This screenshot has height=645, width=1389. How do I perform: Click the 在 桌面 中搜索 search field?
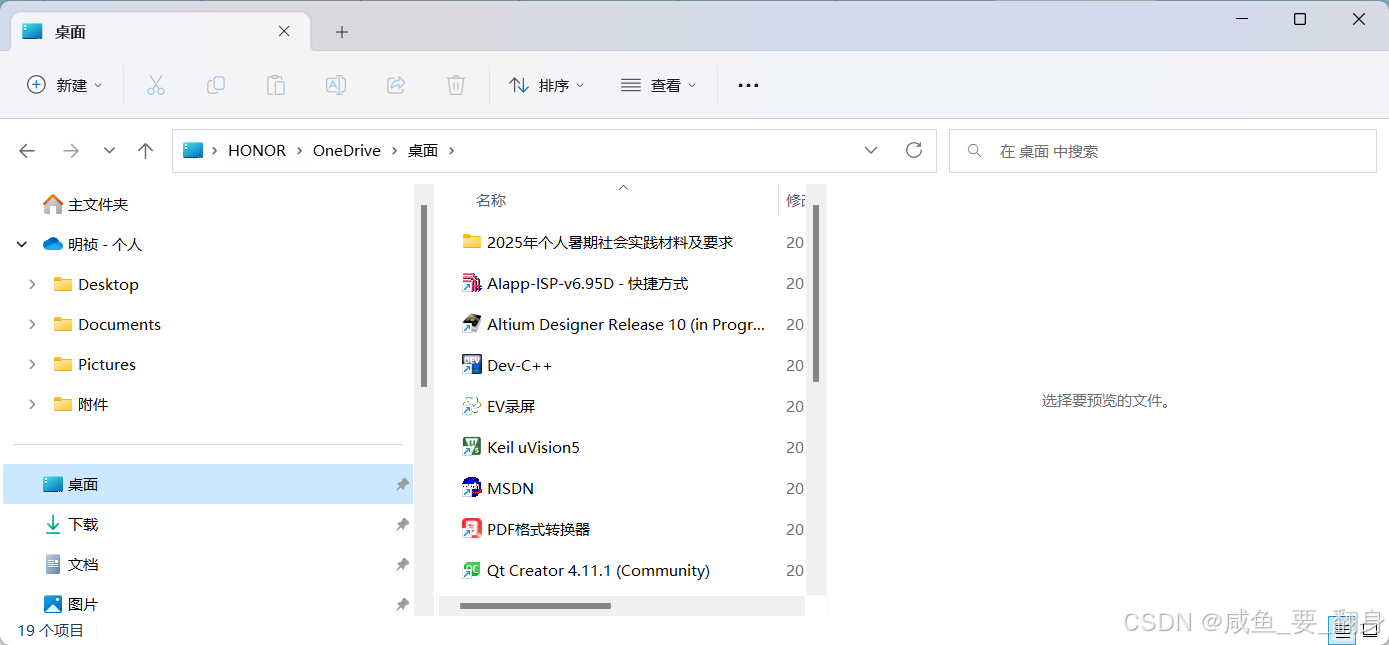[x=1162, y=151]
